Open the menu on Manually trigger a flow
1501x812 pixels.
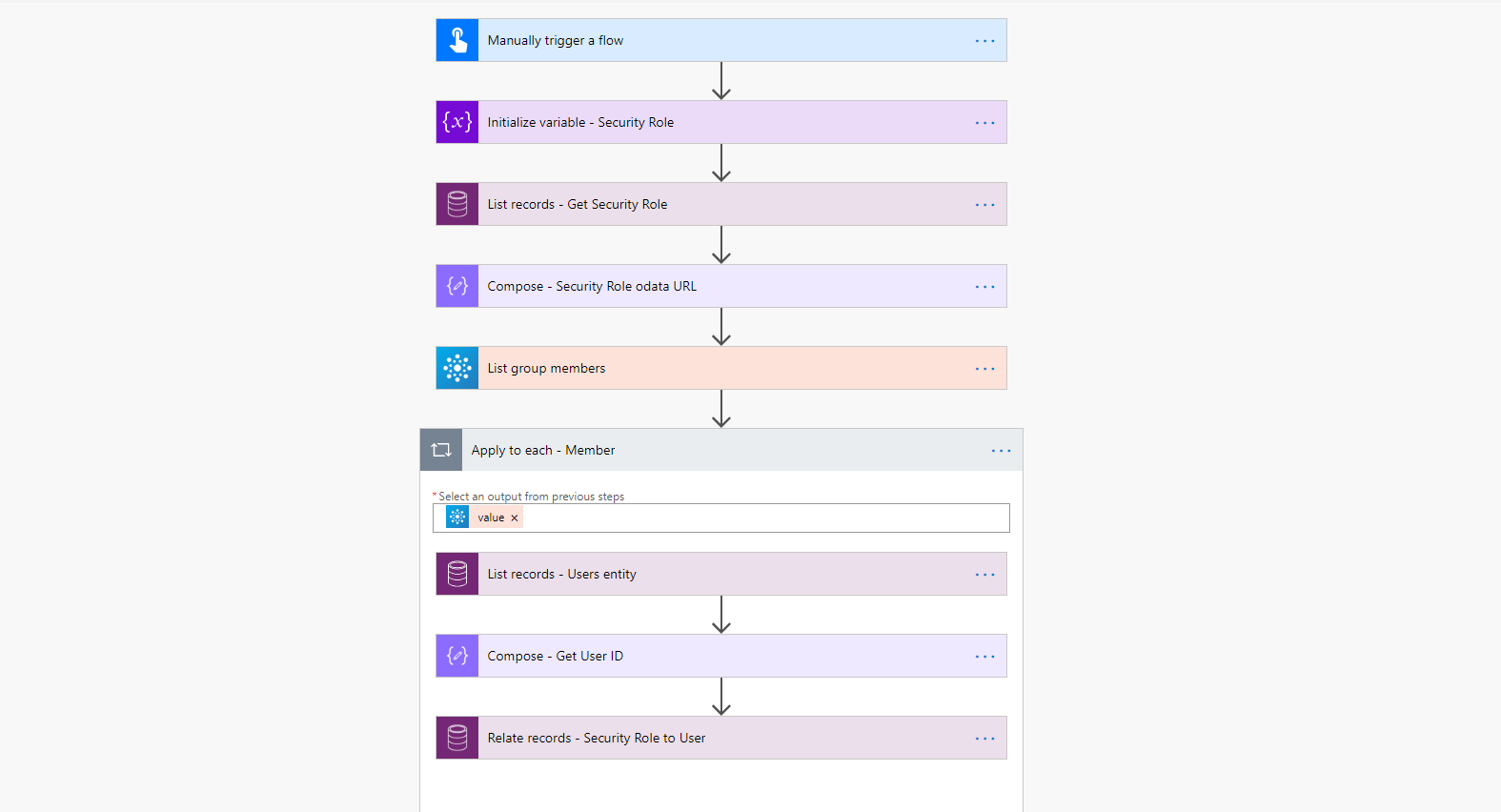click(x=984, y=39)
